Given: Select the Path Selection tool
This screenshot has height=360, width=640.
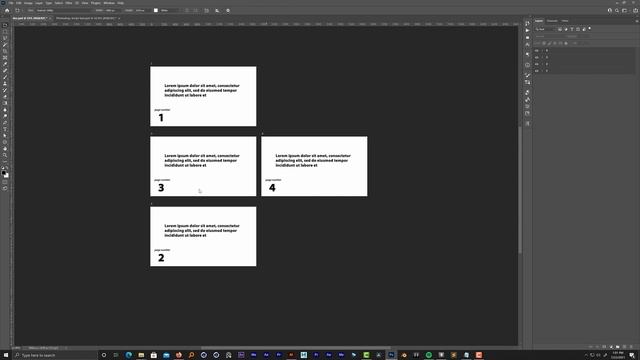Looking at the screenshot, I should [x=5, y=136].
